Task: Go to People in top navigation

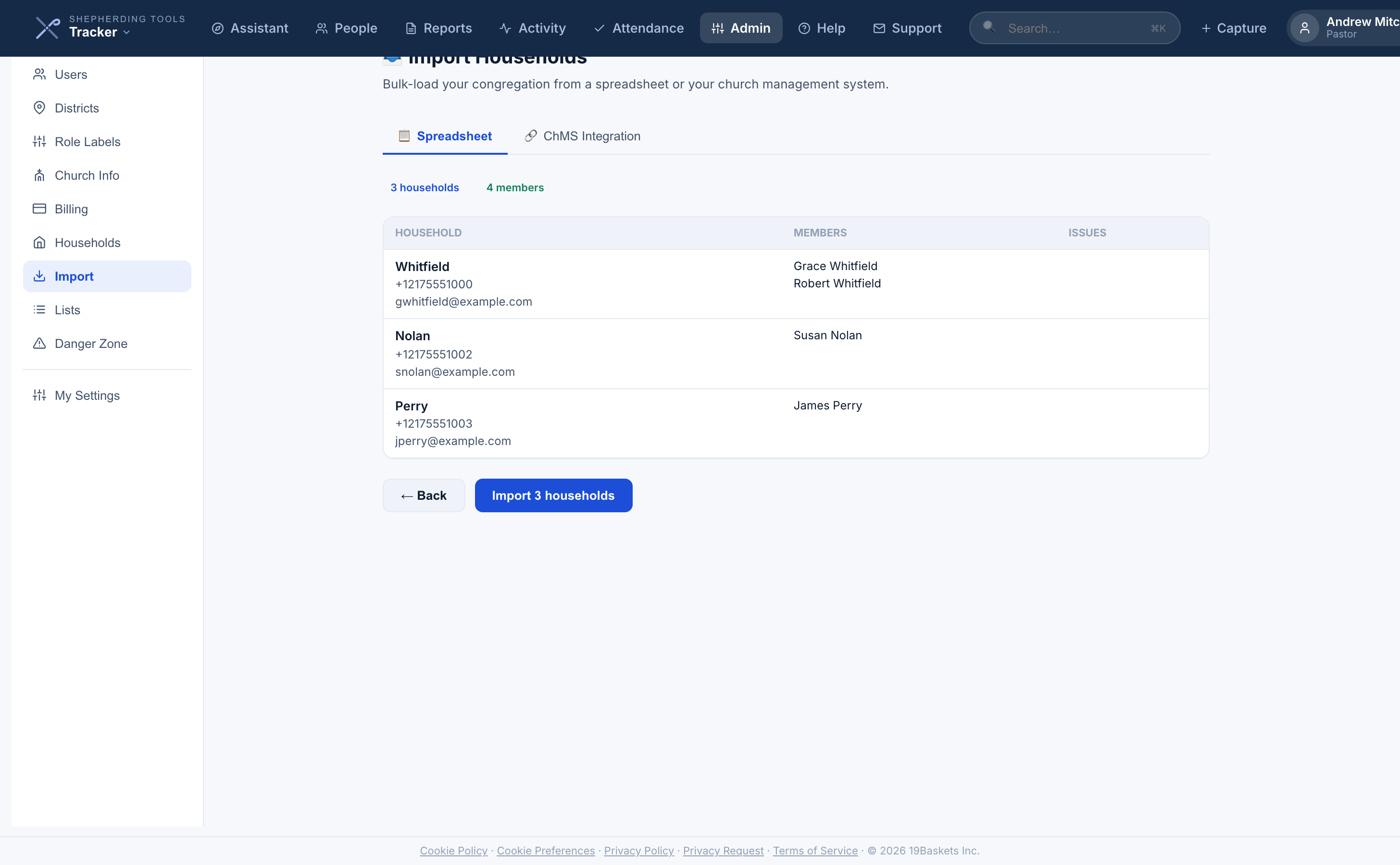Action: pos(346,28)
